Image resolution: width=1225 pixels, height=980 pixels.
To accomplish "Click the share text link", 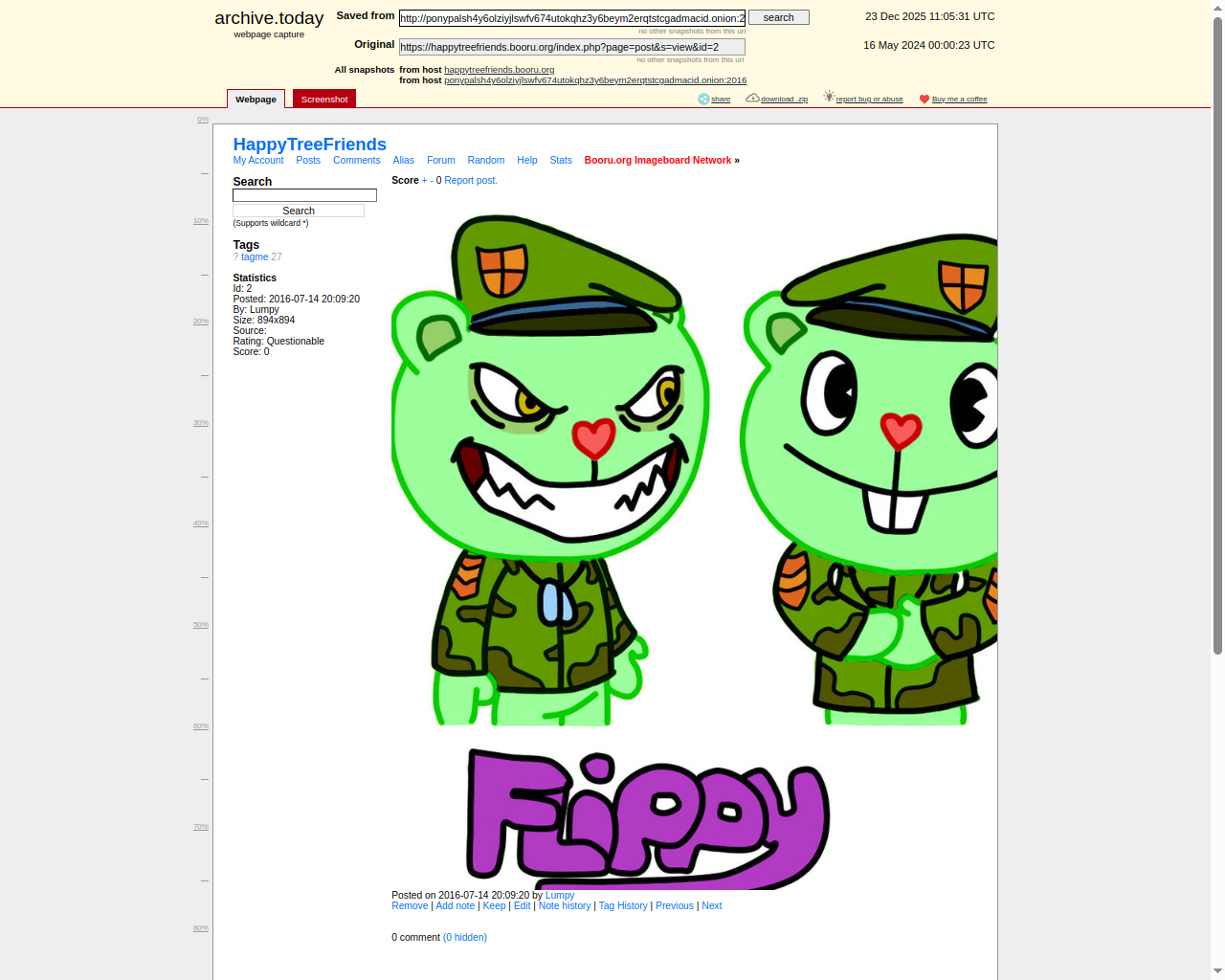I will click(x=721, y=100).
